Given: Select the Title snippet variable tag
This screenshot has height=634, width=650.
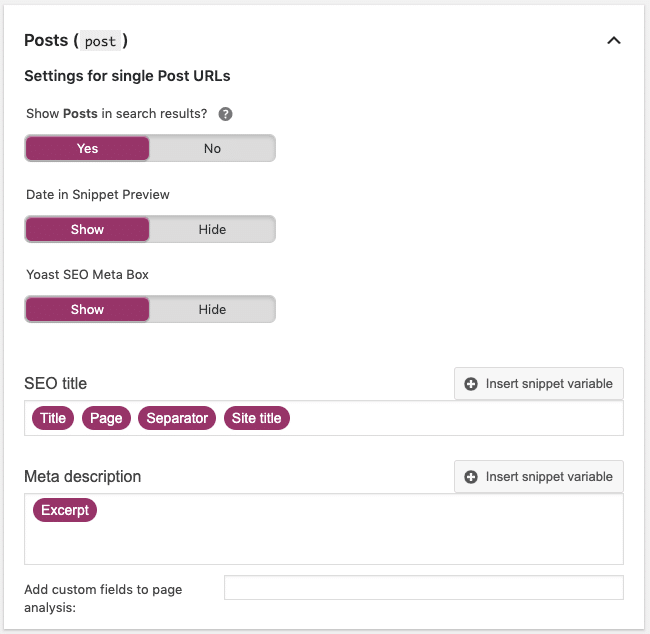Looking at the screenshot, I should [53, 418].
